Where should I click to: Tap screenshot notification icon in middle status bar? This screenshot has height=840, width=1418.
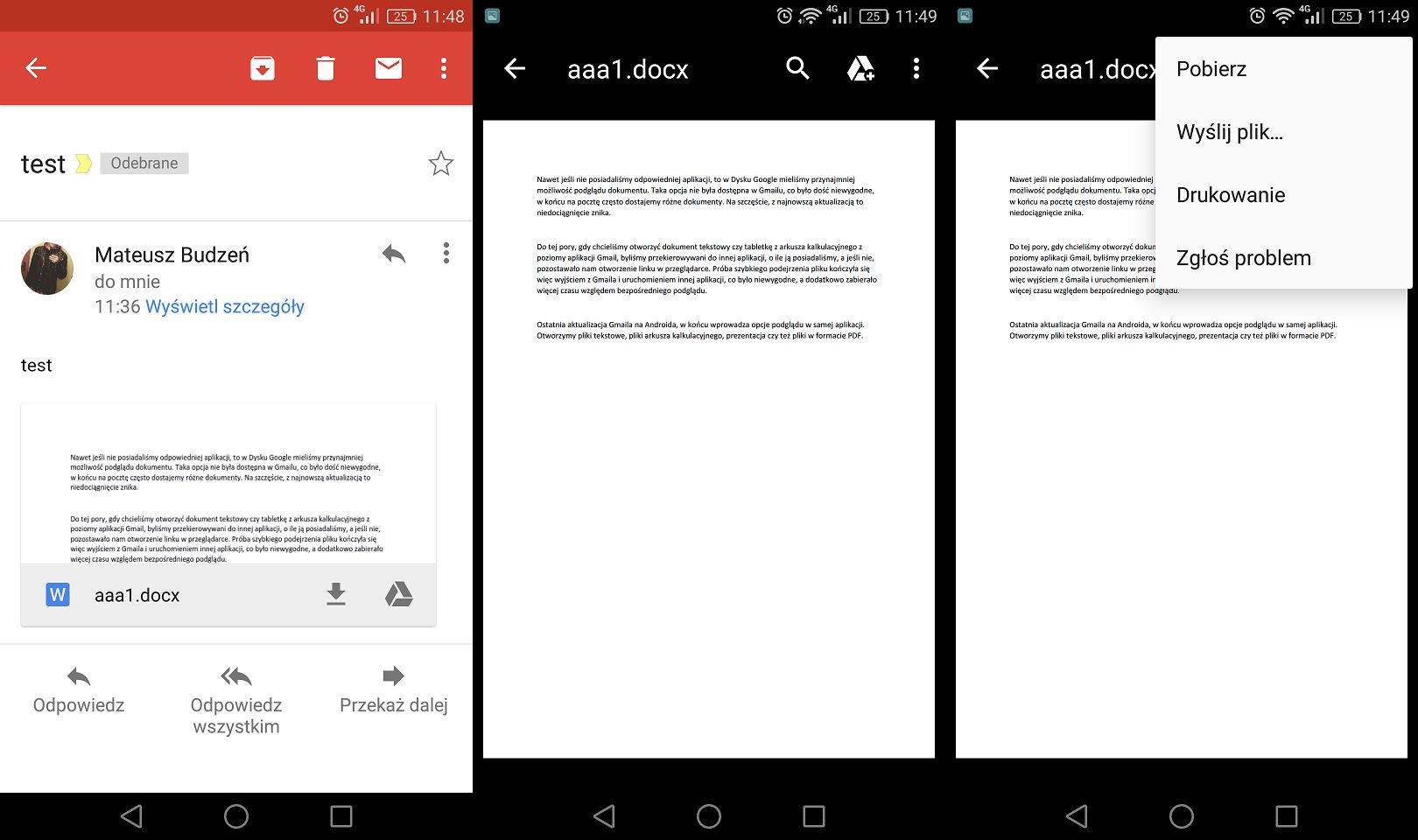coord(493,16)
